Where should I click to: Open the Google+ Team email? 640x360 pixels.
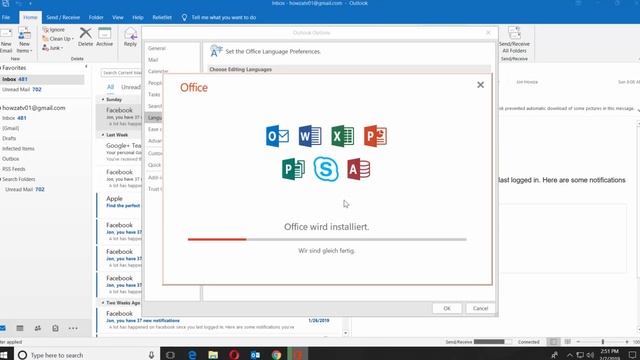click(119, 151)
